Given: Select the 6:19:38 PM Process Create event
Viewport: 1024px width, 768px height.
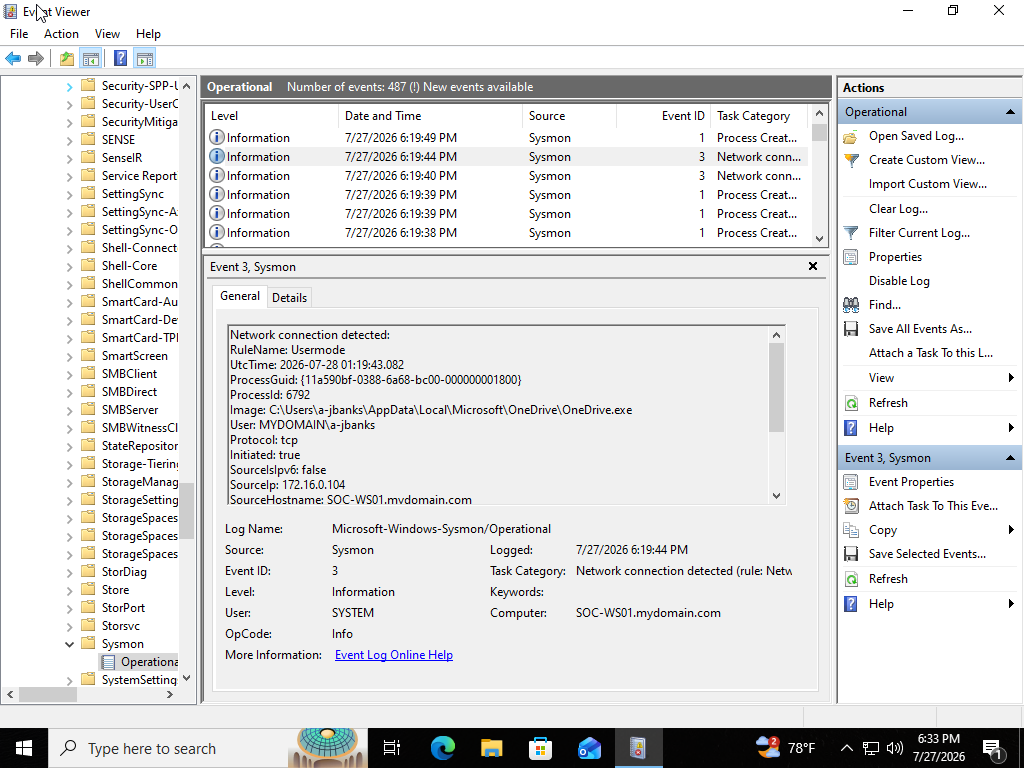Looking at the screenshot, I should pyautogui.click(x=507, y=233).
